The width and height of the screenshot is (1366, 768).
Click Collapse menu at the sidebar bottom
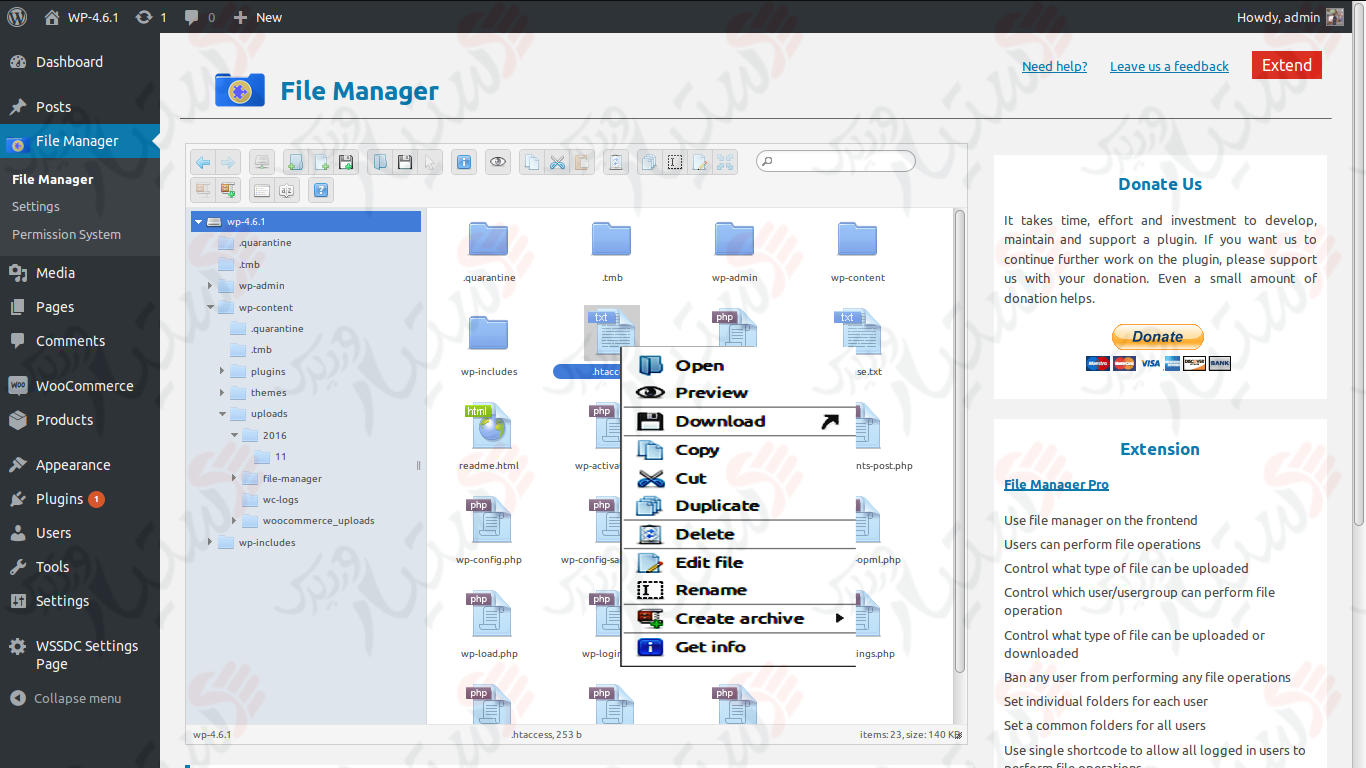pos(65,698)
